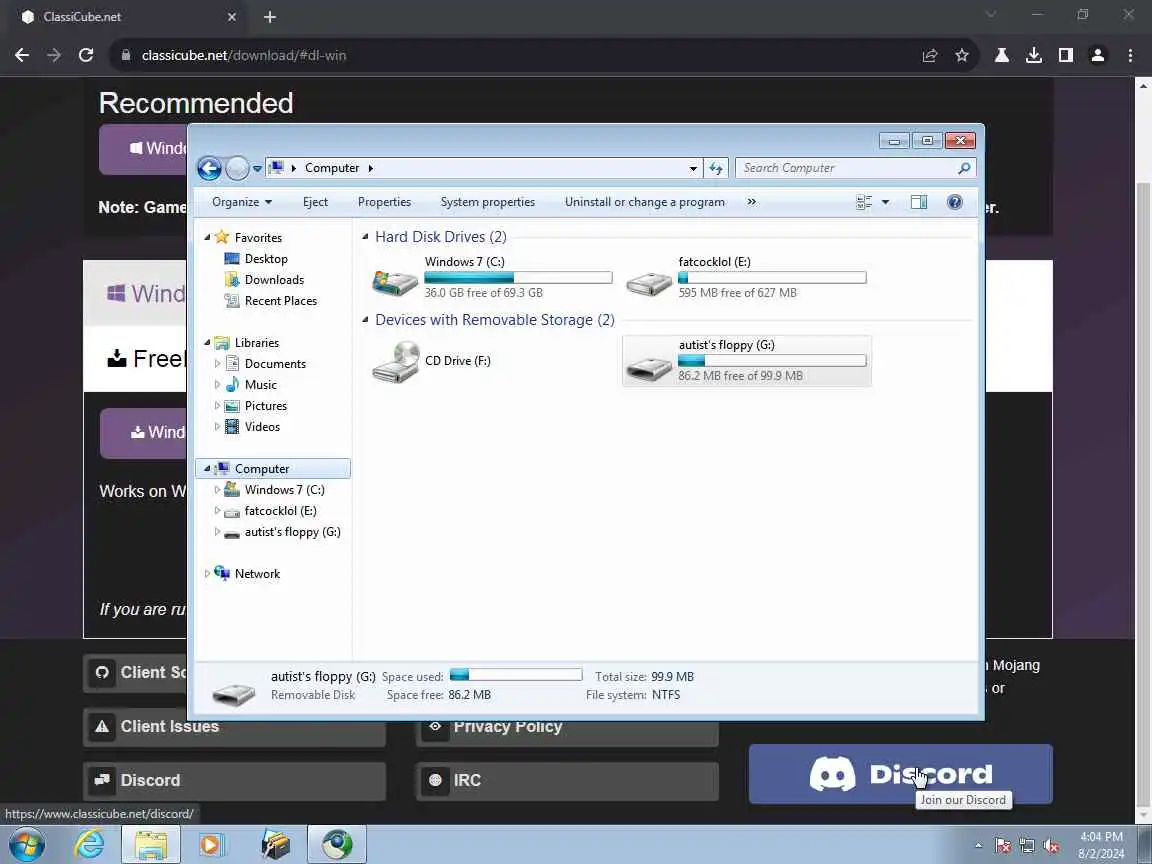
Task: Click the Search Computer field
Action: (855, 168)
